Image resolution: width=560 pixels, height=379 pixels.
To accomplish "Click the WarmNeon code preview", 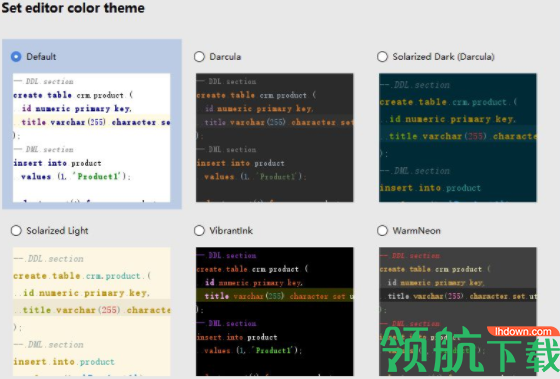I will 458,311.
